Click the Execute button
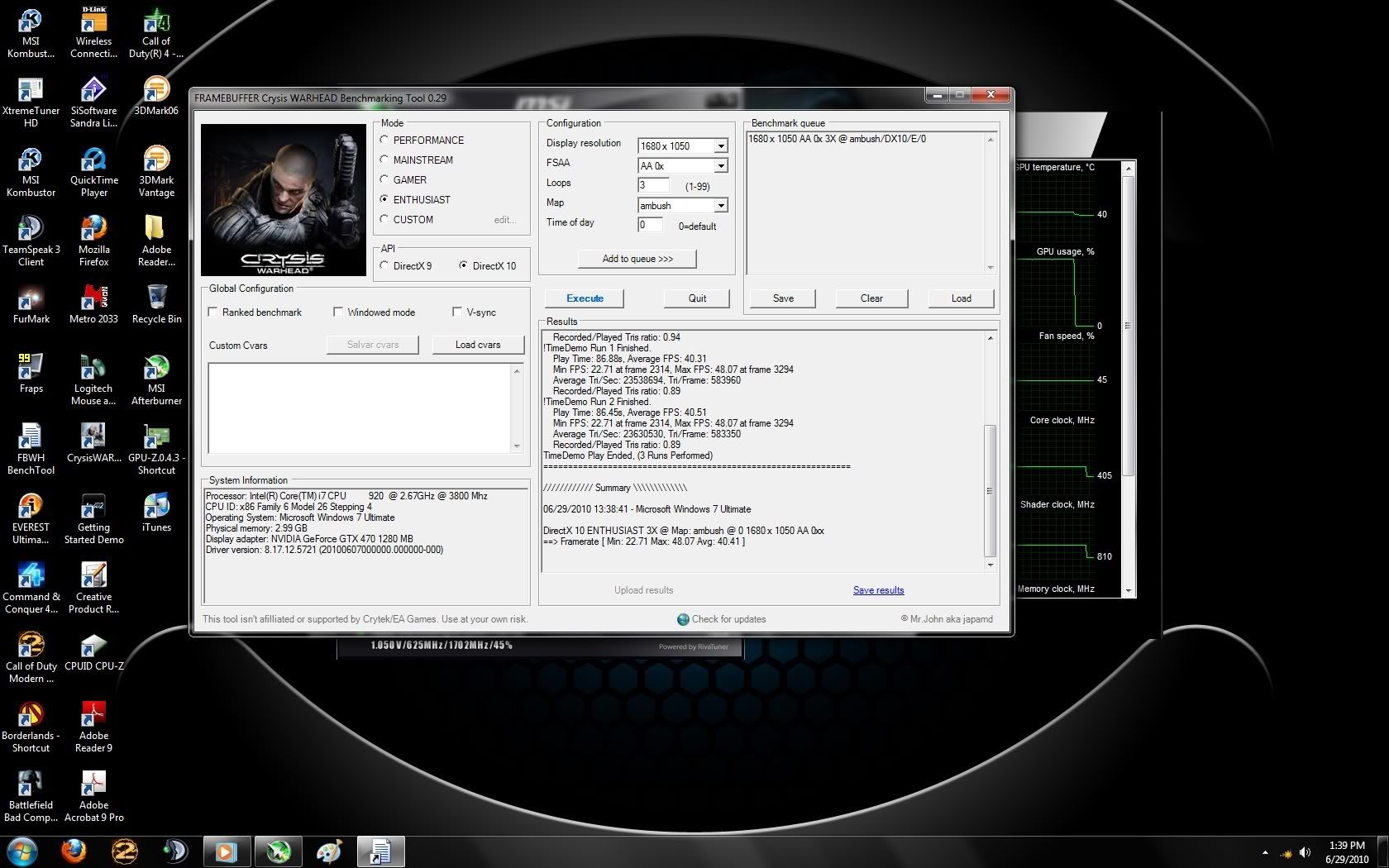The image size is (1389, 868). pyautogui.click(x=585, y=298)
